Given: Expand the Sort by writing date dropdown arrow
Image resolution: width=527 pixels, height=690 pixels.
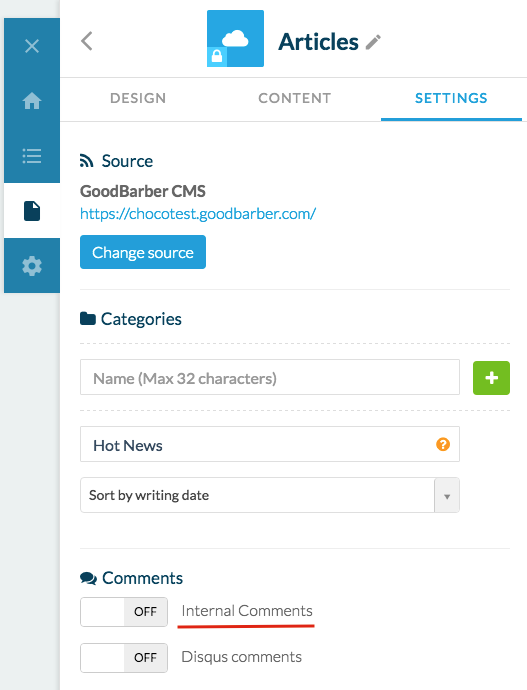Looking at the screenshot, I should point(447,495).
